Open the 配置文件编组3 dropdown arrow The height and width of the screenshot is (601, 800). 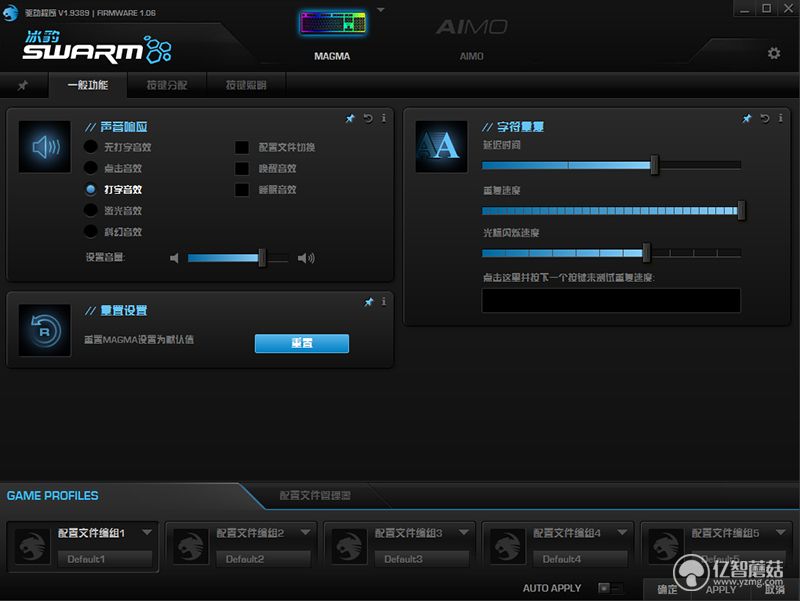(464, 533)
